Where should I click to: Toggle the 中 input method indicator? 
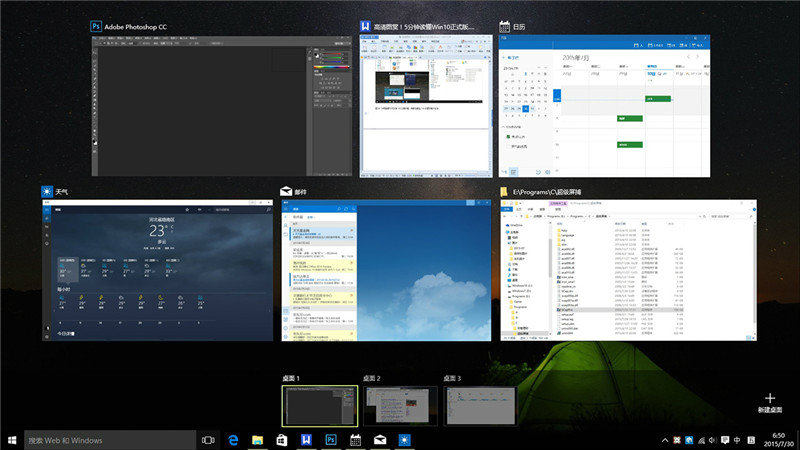pyautogui.click(x=738, y=440)
